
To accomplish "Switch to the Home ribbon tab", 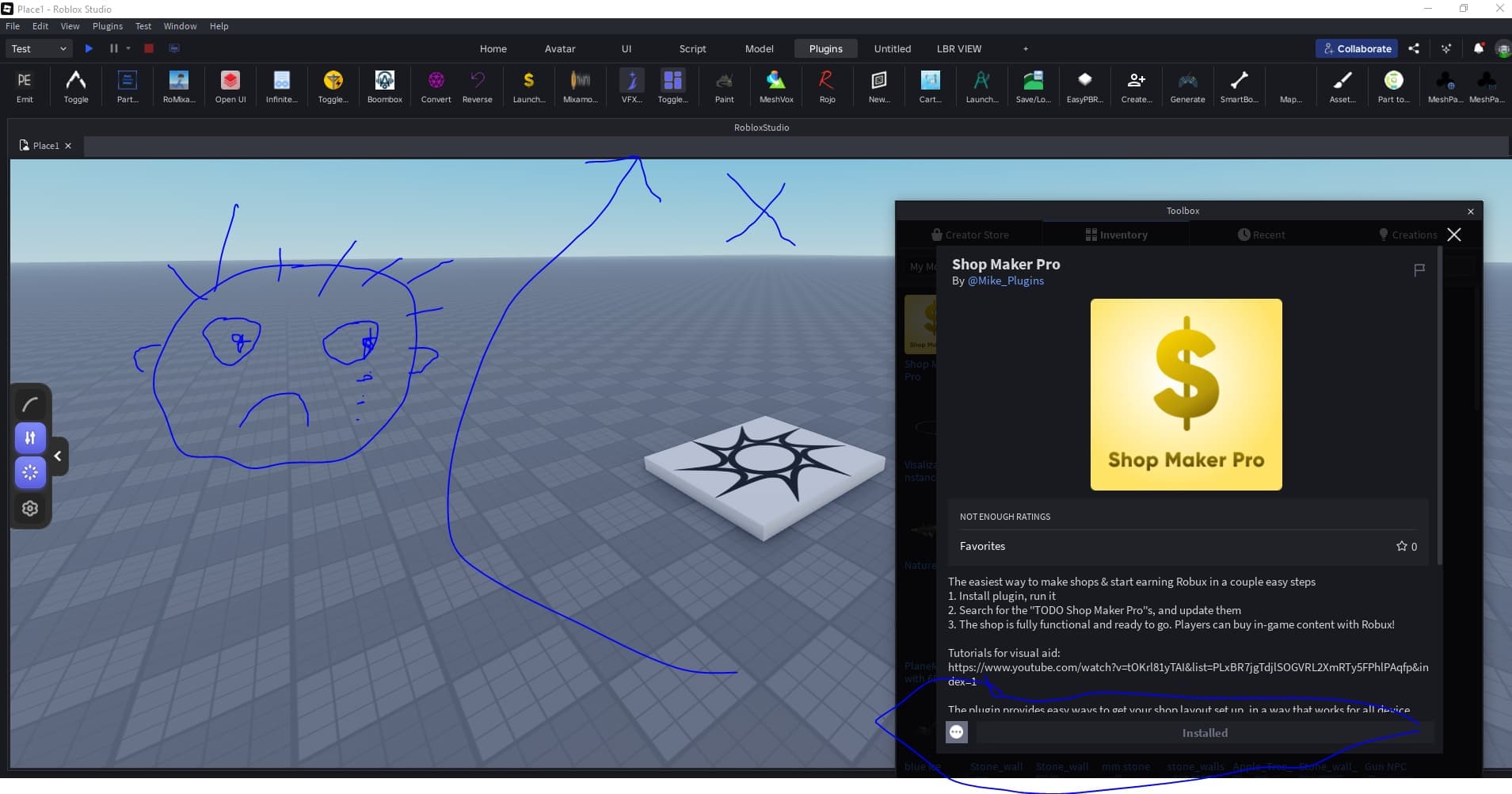I will [x=493, y=48].
